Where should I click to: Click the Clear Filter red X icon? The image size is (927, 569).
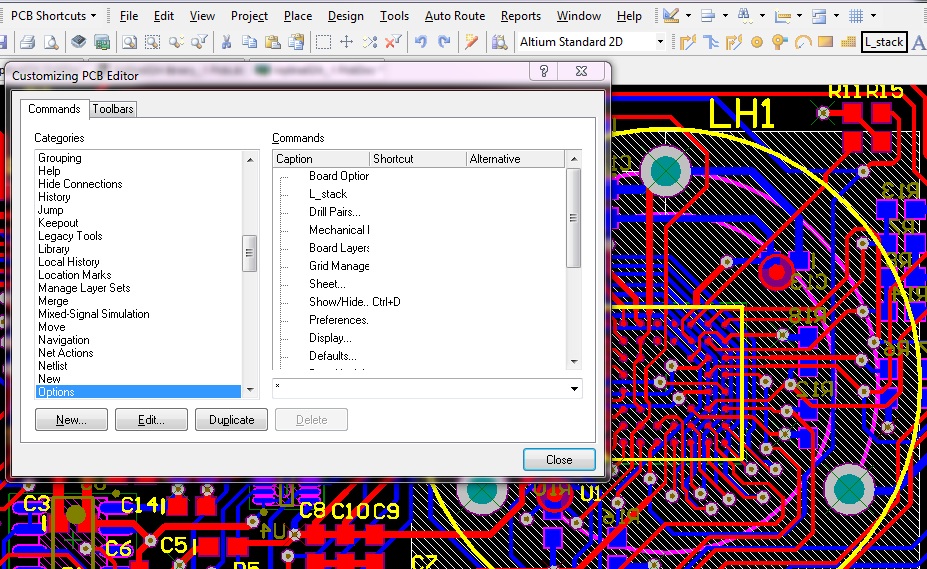(x=393, y=42)
